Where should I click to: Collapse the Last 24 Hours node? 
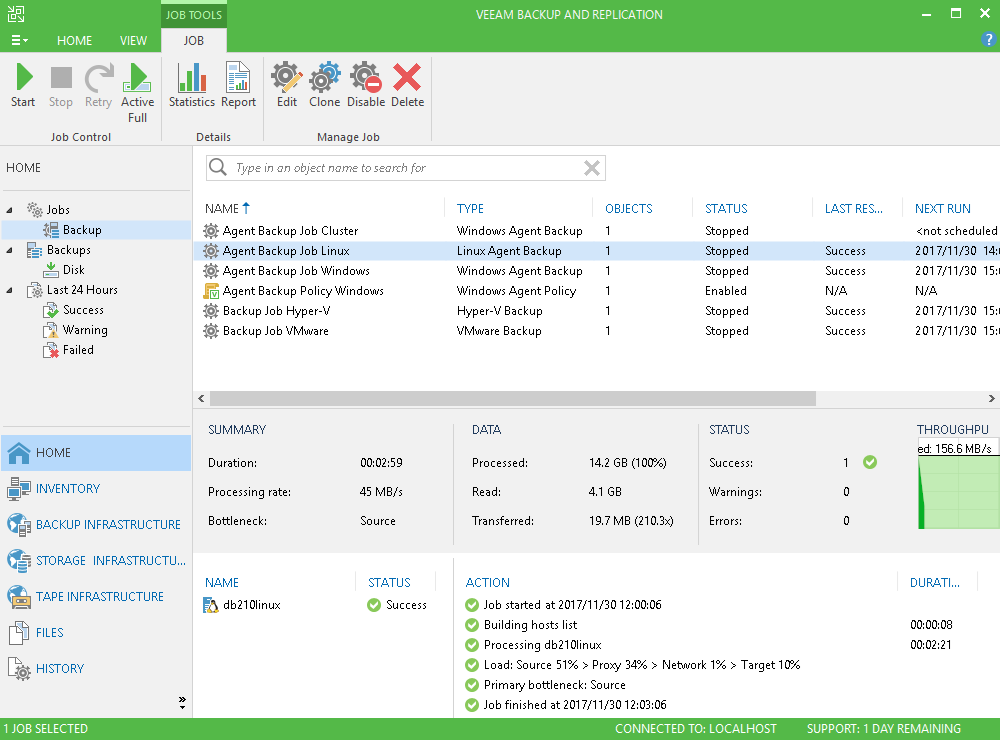10,290
